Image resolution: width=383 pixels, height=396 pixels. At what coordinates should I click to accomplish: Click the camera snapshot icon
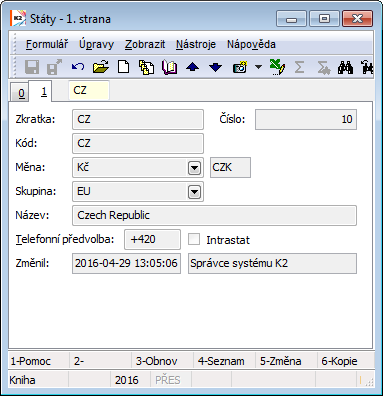[240, 67]
